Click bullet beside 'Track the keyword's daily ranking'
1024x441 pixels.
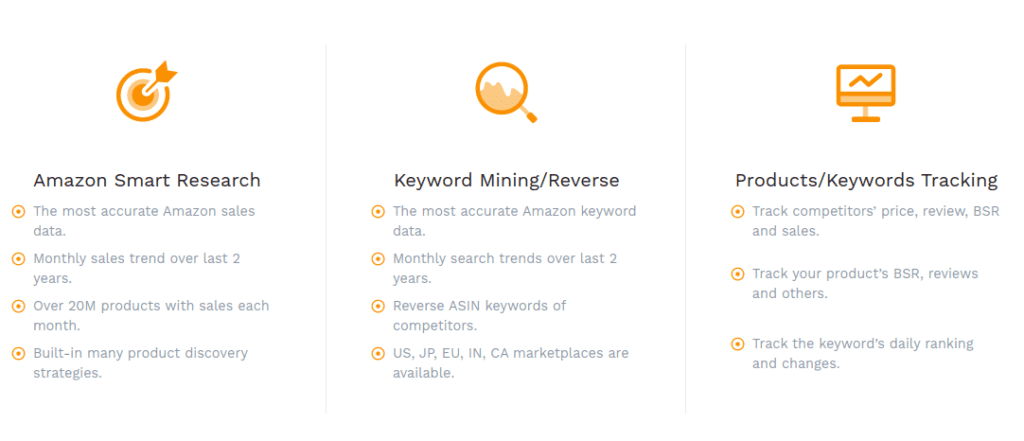(737, 344)
